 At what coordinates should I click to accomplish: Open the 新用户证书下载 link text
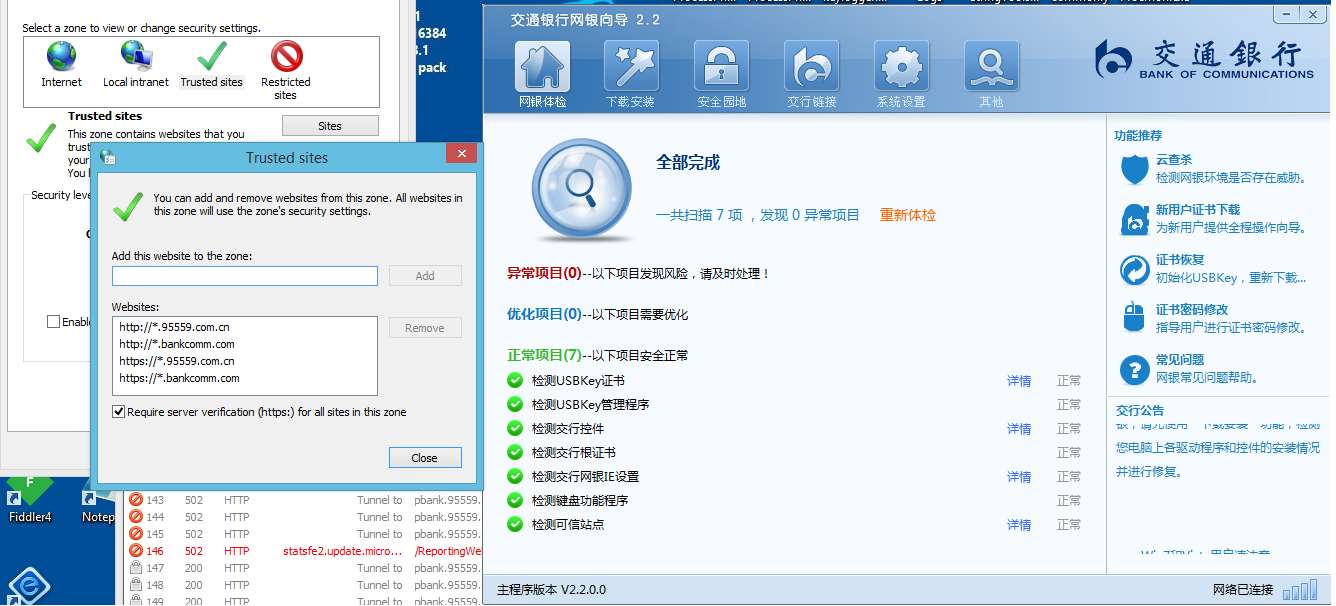point(1198,210)
